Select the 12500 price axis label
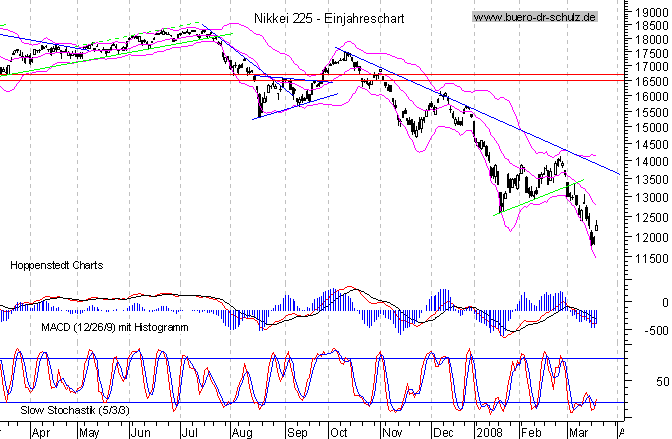 tap(651, 217)
